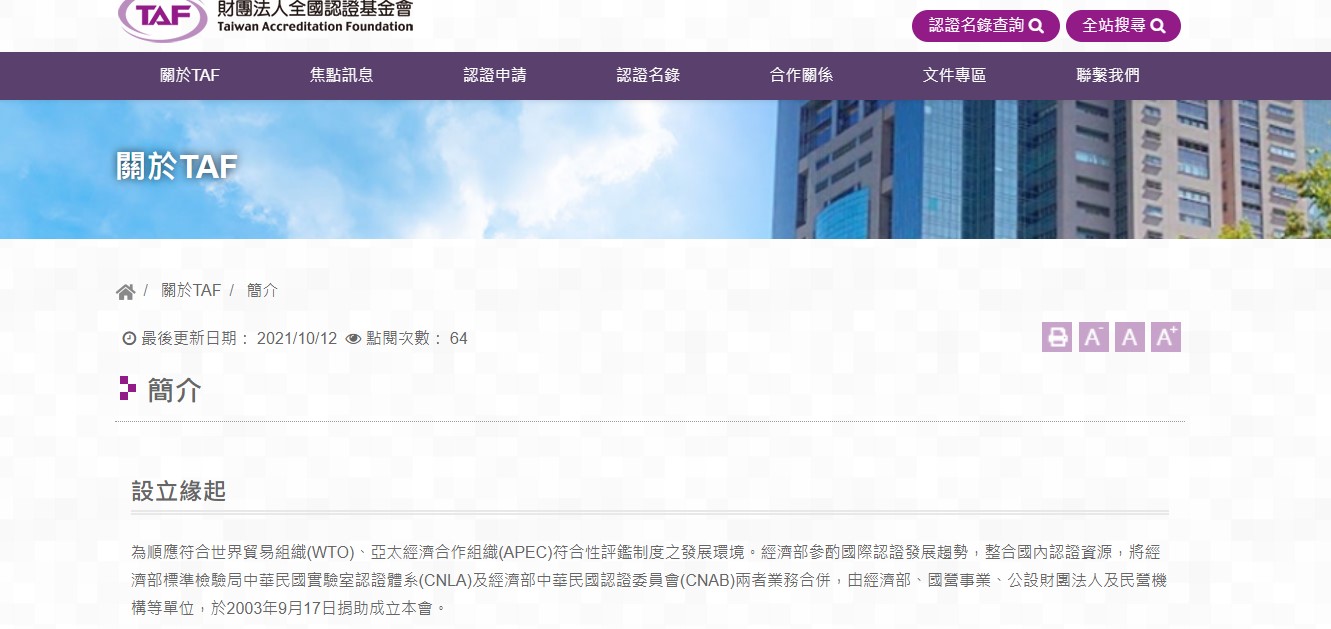Viewport: 1331px width, 629px height.
Task: Expand the 認證名錄 navigation menu
Action: tap(648, 75)
